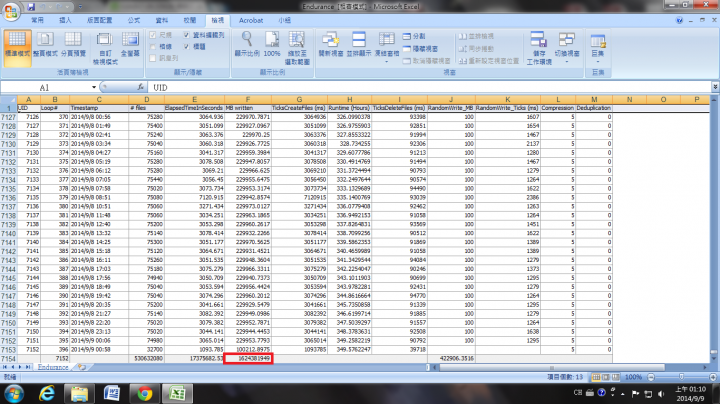The image size is (720, 404).
Task: Click the round Office button
Action: coord(11,11)
